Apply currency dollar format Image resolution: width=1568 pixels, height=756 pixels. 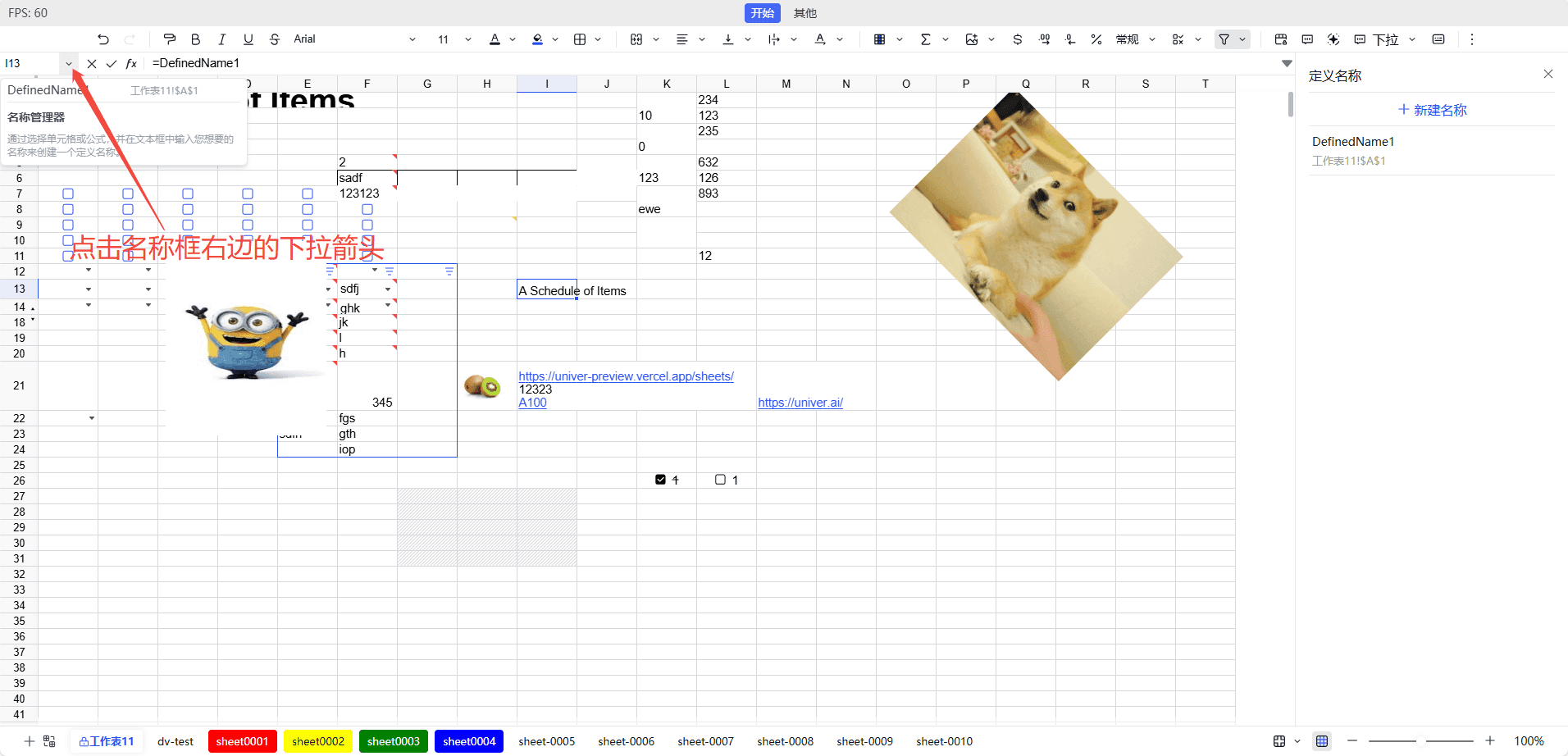[1017, 39]
